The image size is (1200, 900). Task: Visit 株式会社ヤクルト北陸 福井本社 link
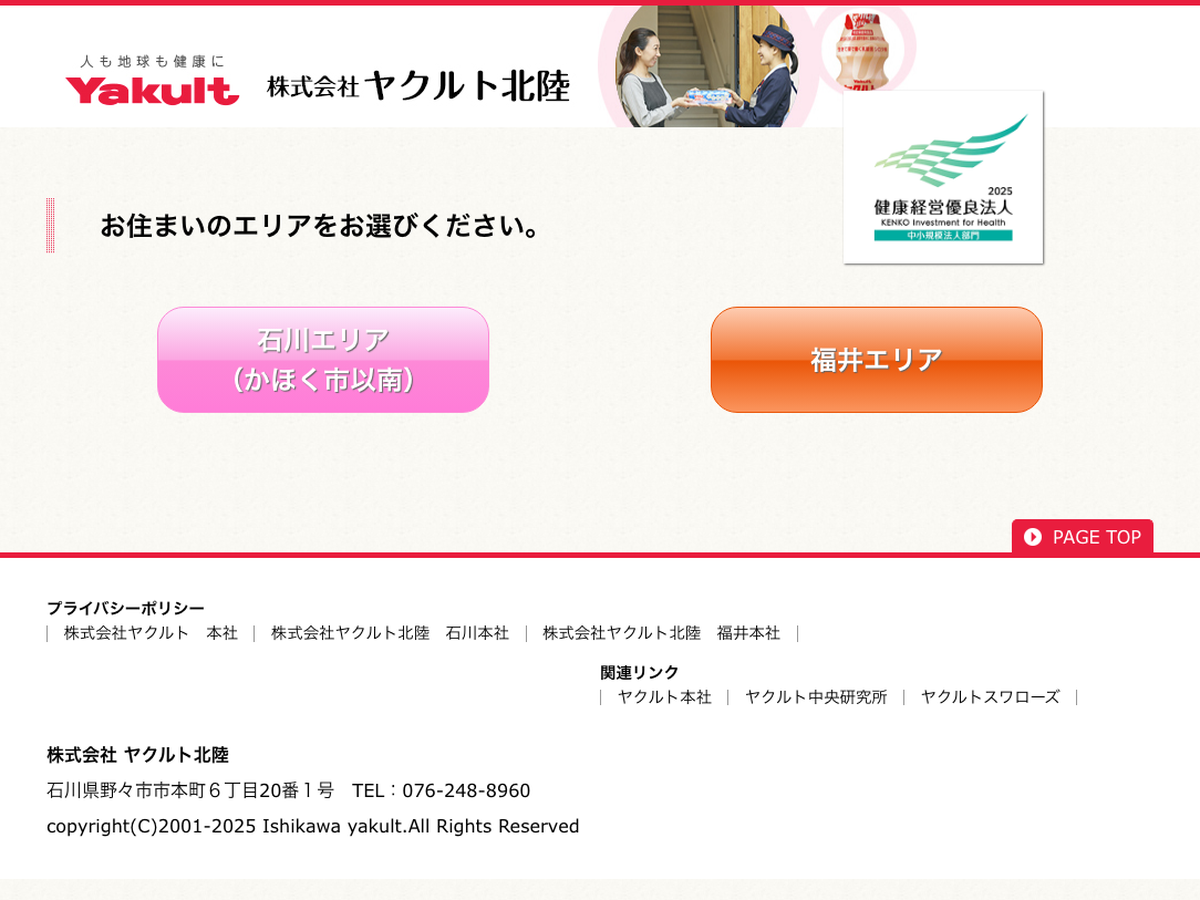pos(661,633)
